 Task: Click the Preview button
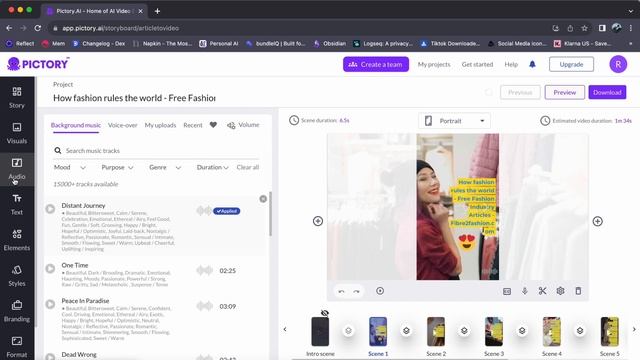(564, 92)
